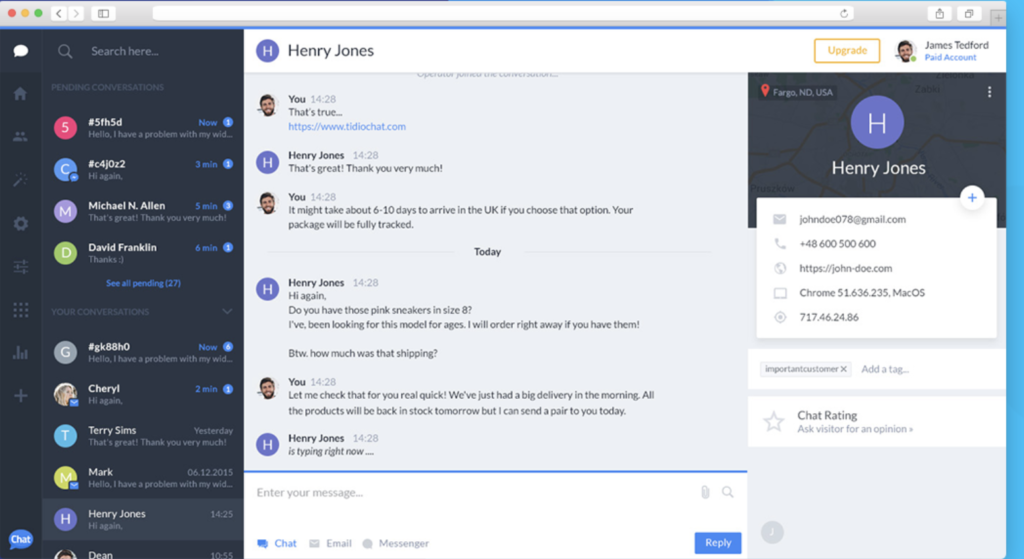Switch to the Messenger reply tab
Viewport: 1024px width, 559px height.
(396, 543)
